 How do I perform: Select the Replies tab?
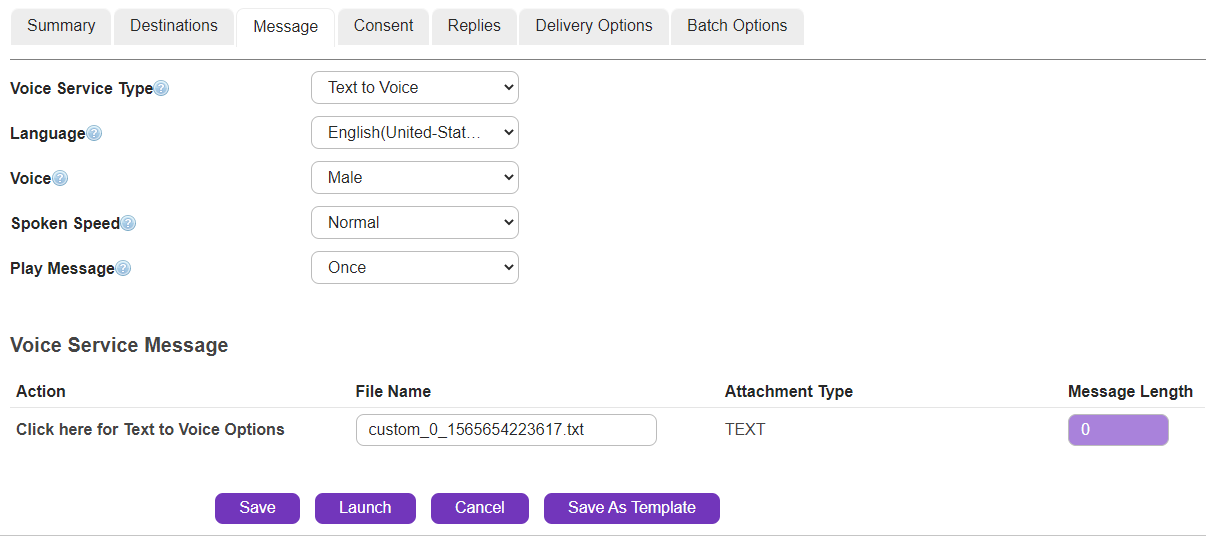point(474,26)
